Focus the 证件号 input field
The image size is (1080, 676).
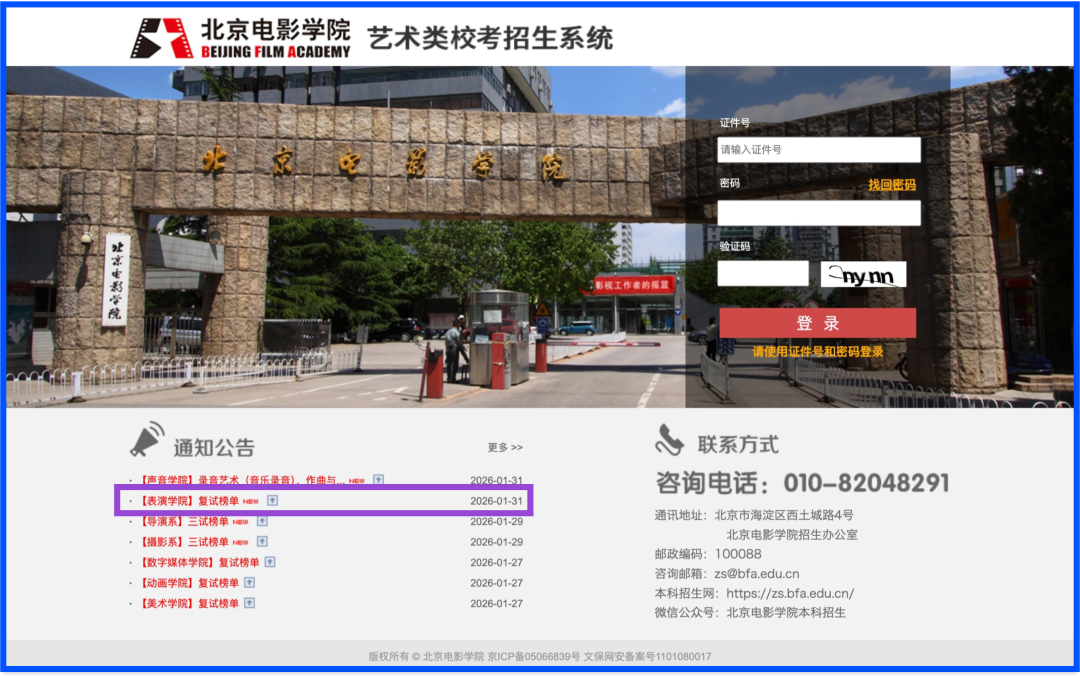coord(818,150)
